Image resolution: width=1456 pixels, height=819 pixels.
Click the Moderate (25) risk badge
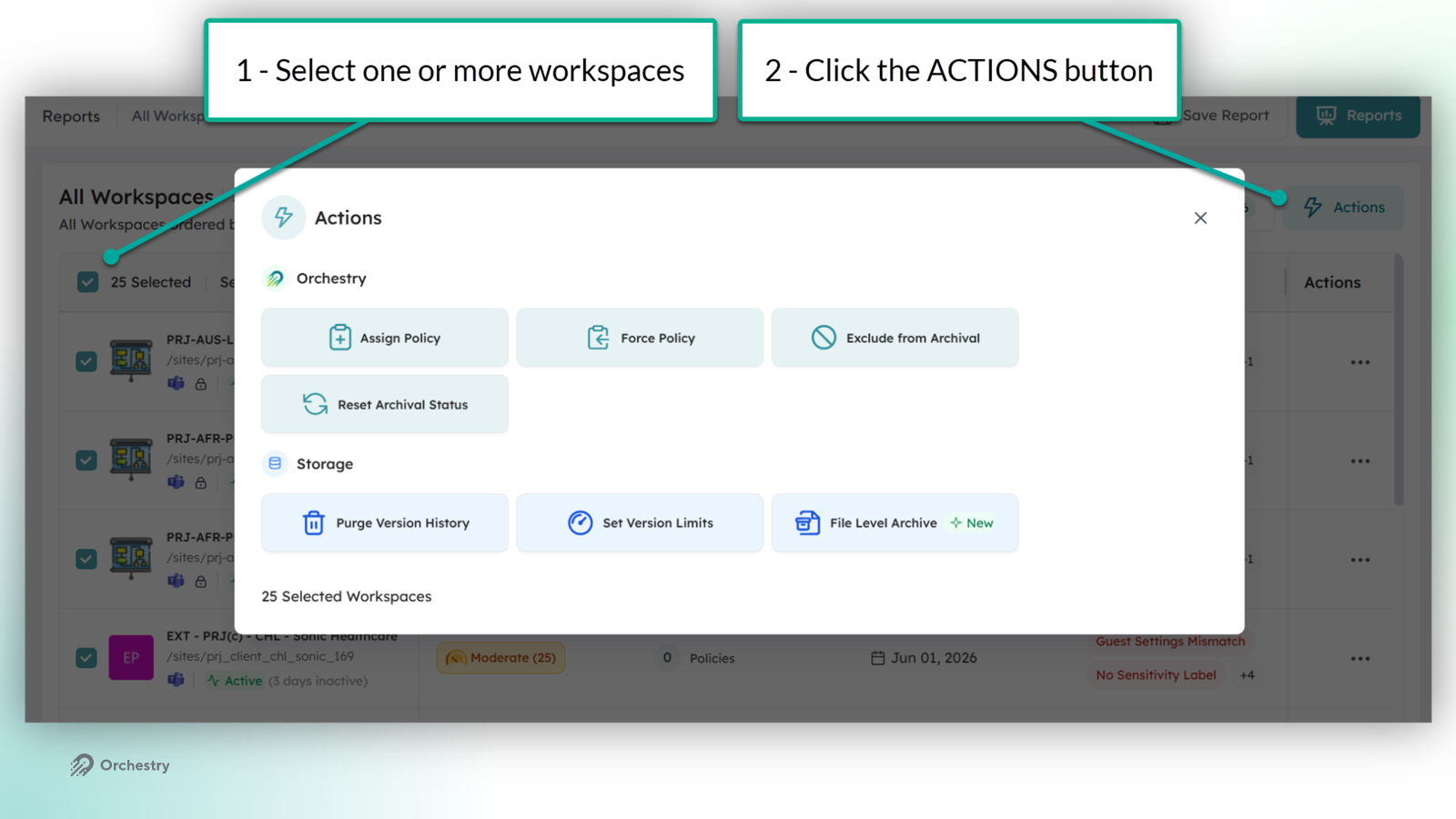click(x=500, y=658)
